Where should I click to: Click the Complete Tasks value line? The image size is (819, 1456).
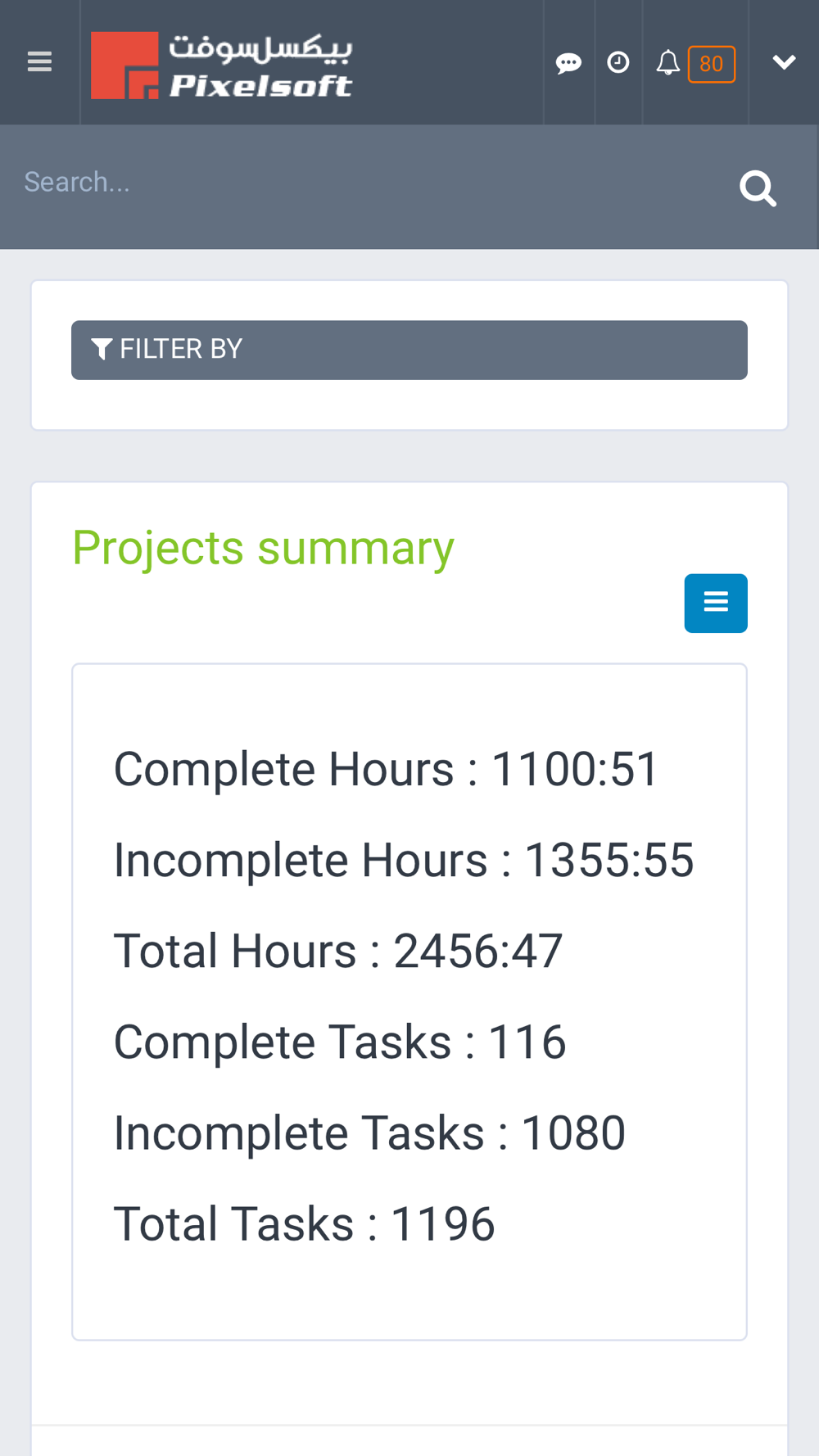[340, 1042]
